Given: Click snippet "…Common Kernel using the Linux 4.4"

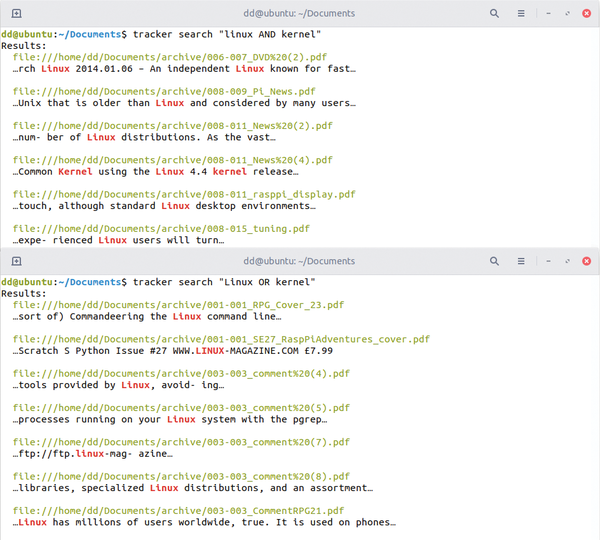Looking at the screenshot, I should [x=155, y=171].
